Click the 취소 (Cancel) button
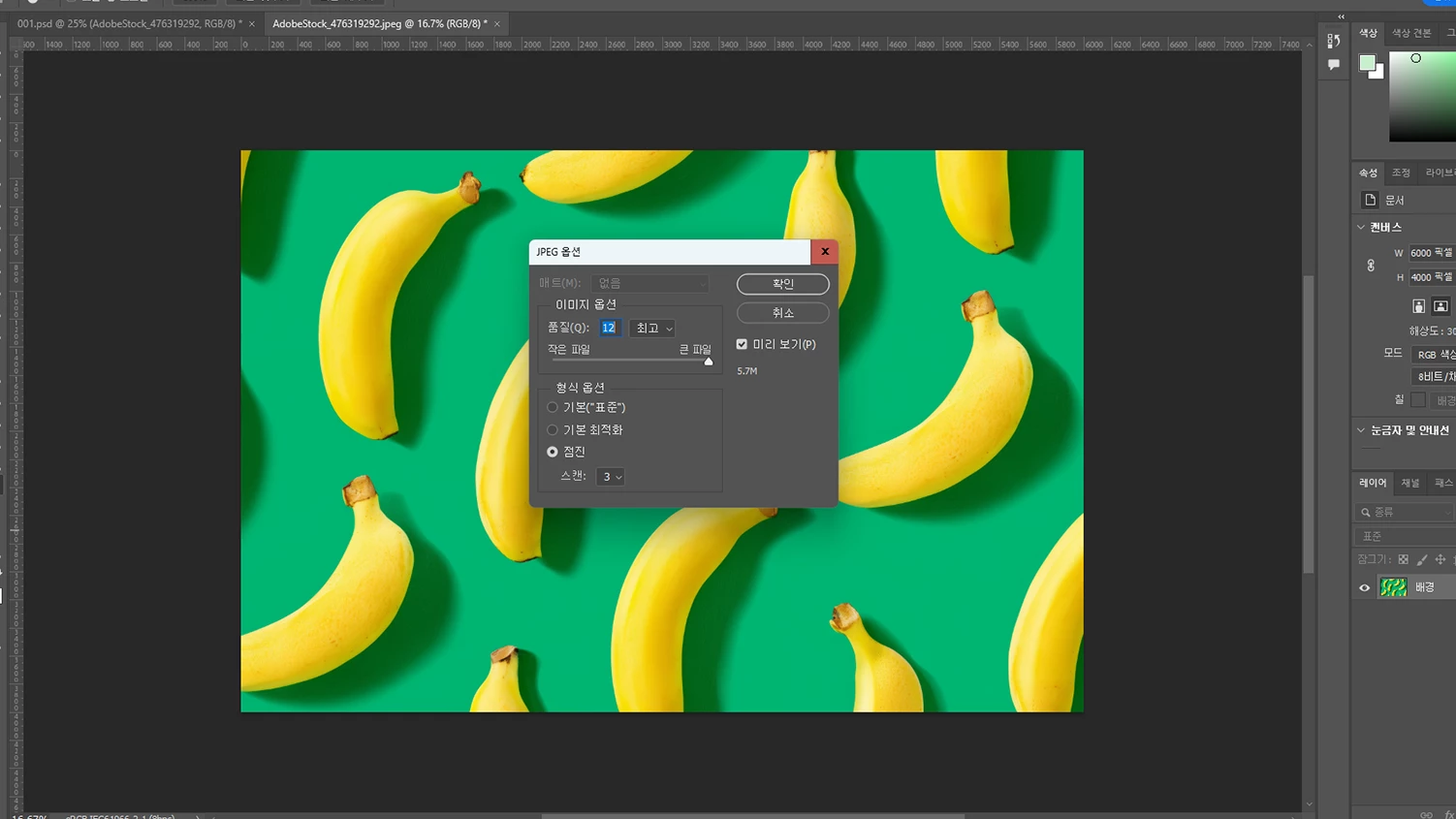The width and height of the screenshot is (1456, 819). (x=782, y=313)
